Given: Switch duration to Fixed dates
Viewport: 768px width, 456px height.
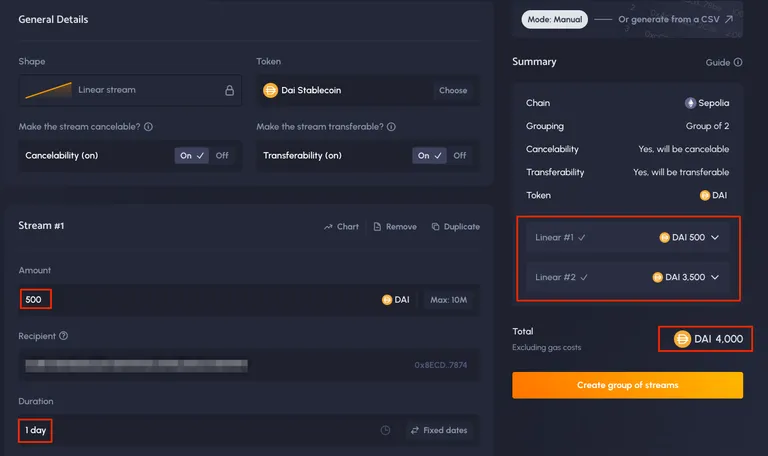Looking at the screenshot, I should pyautogui.click(x=439, y=430).
